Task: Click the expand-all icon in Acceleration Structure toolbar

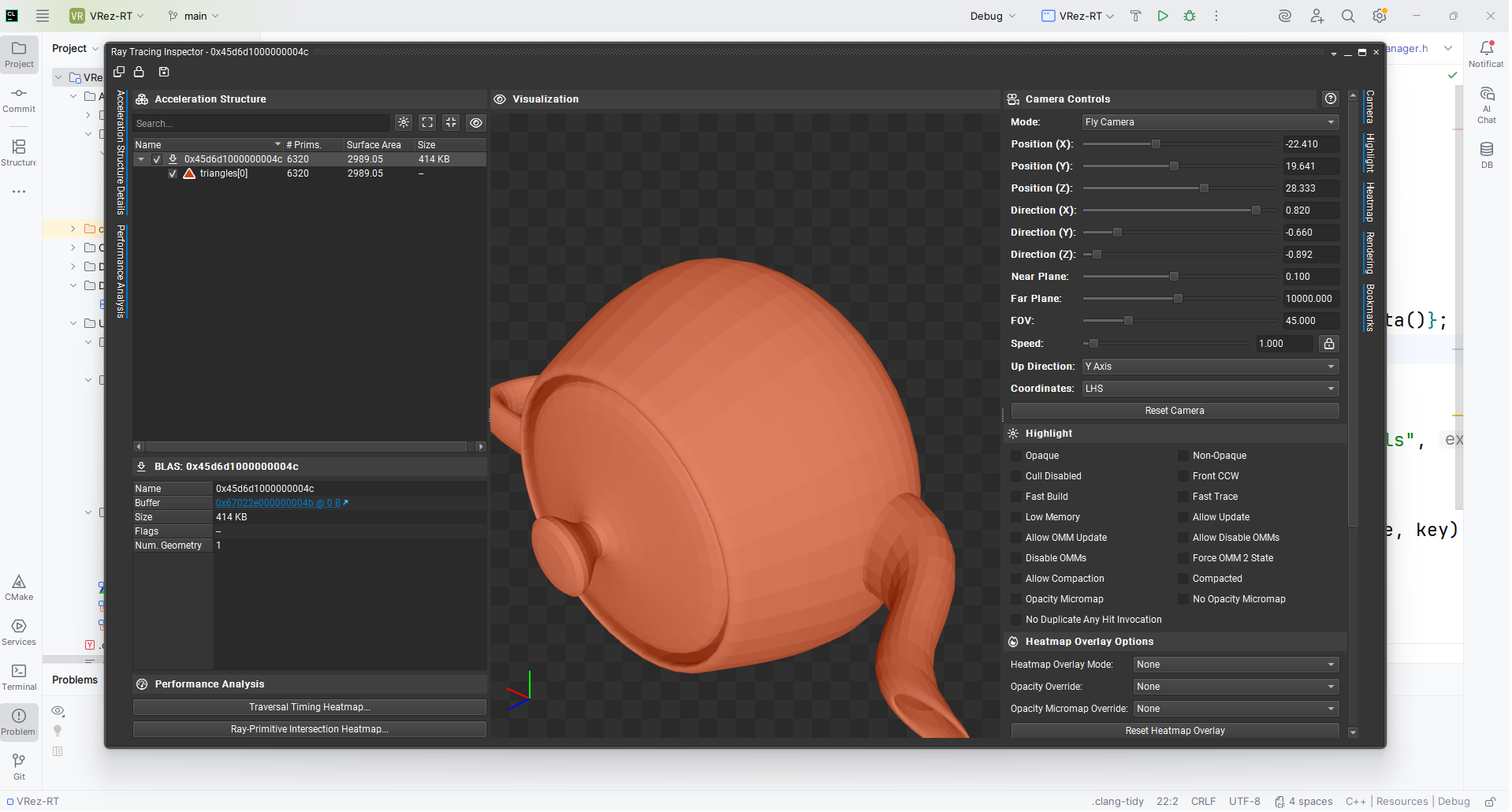Action: [x=427, y=122]
